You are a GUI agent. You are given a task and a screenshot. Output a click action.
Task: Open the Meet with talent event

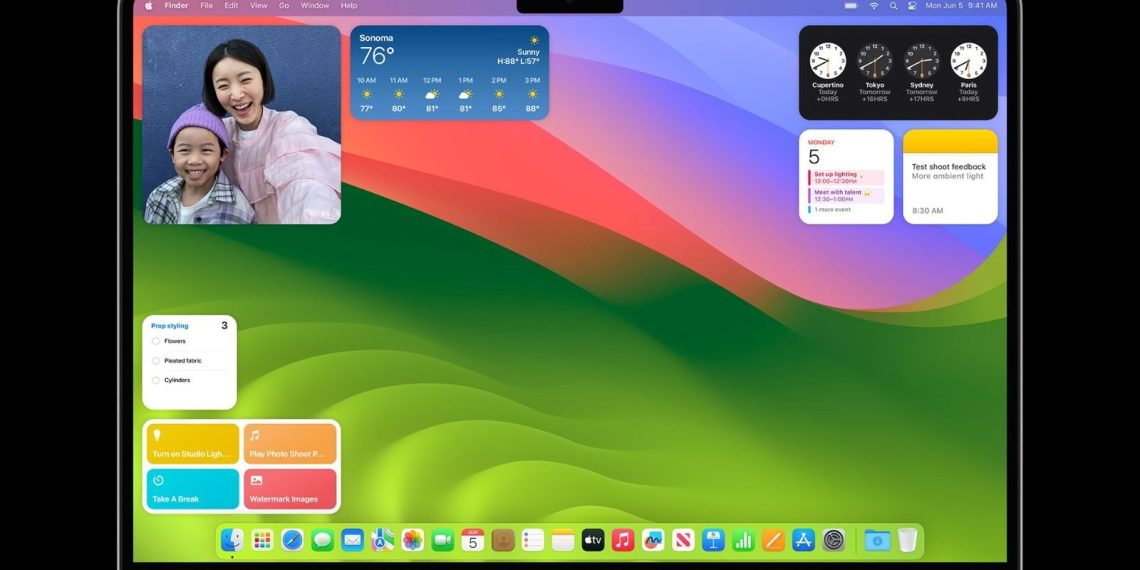(846, 196)
